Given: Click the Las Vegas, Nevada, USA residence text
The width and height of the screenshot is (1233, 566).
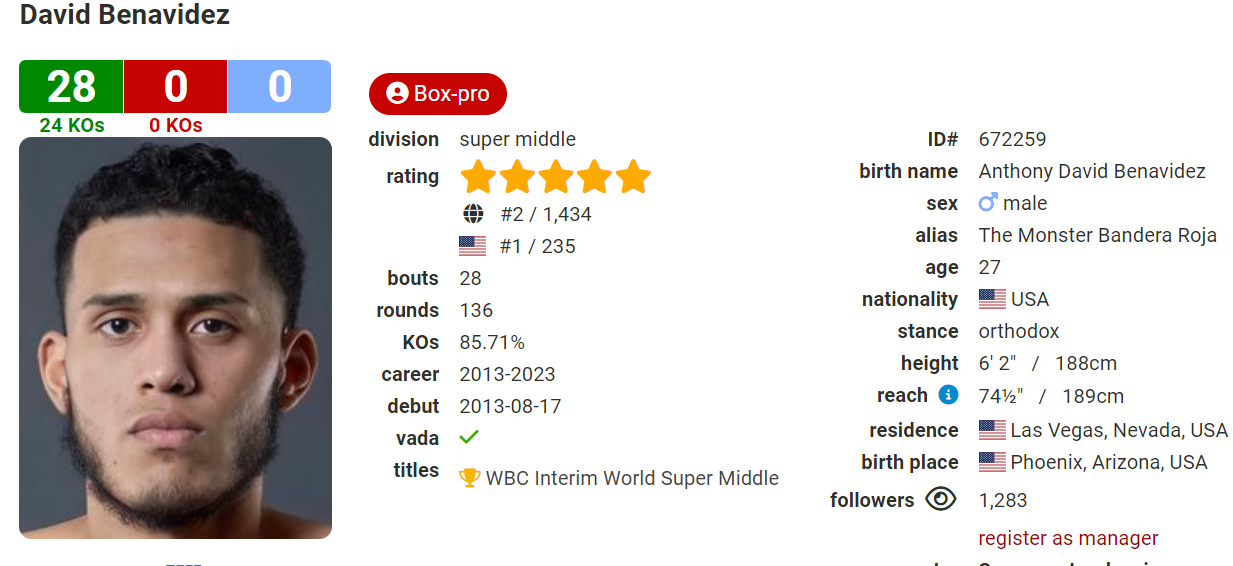Looking at the screenshot, I should click(x=1119, y=430).
